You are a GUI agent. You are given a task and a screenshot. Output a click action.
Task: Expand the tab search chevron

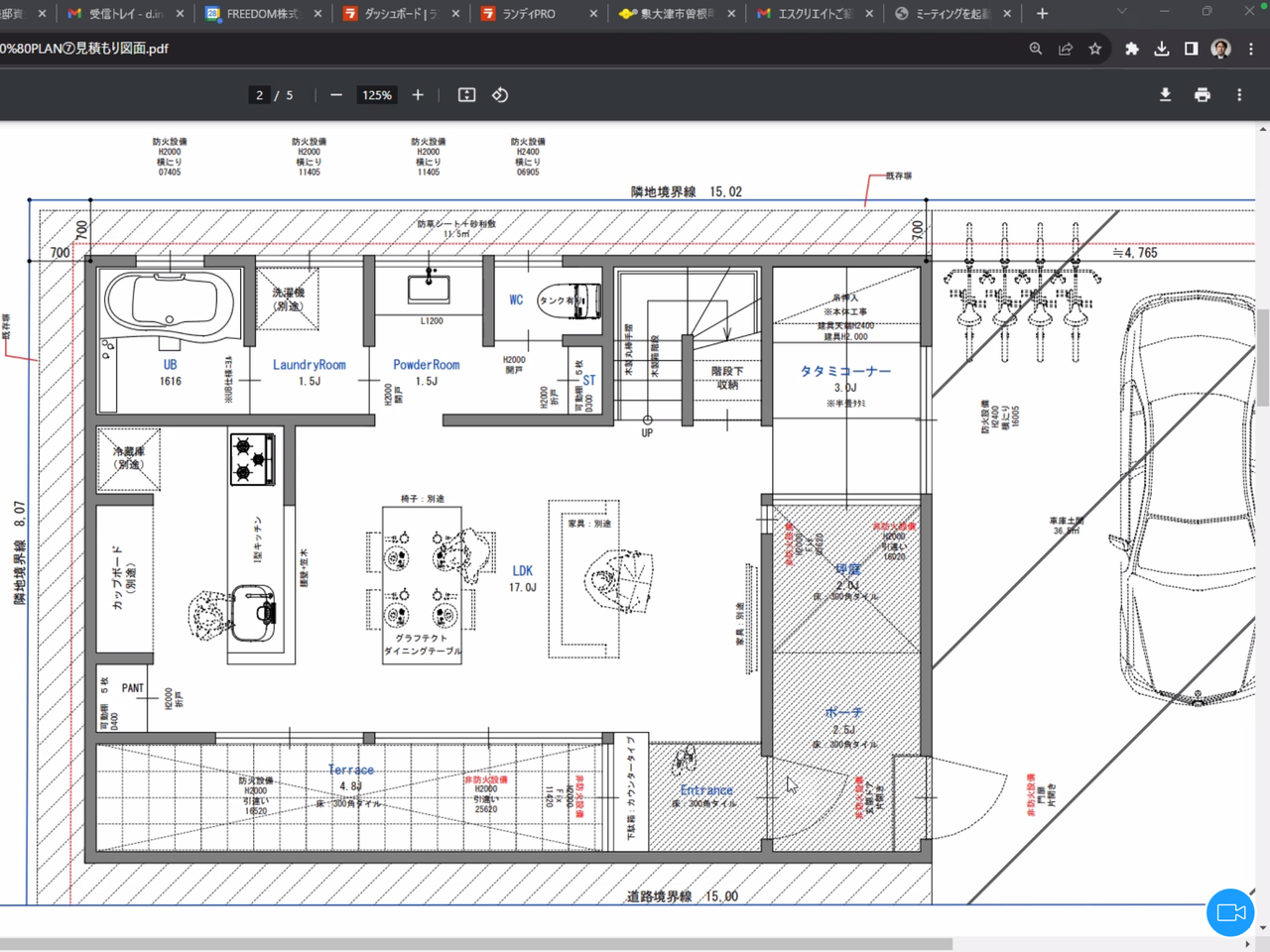click(x=1121, y=12)
